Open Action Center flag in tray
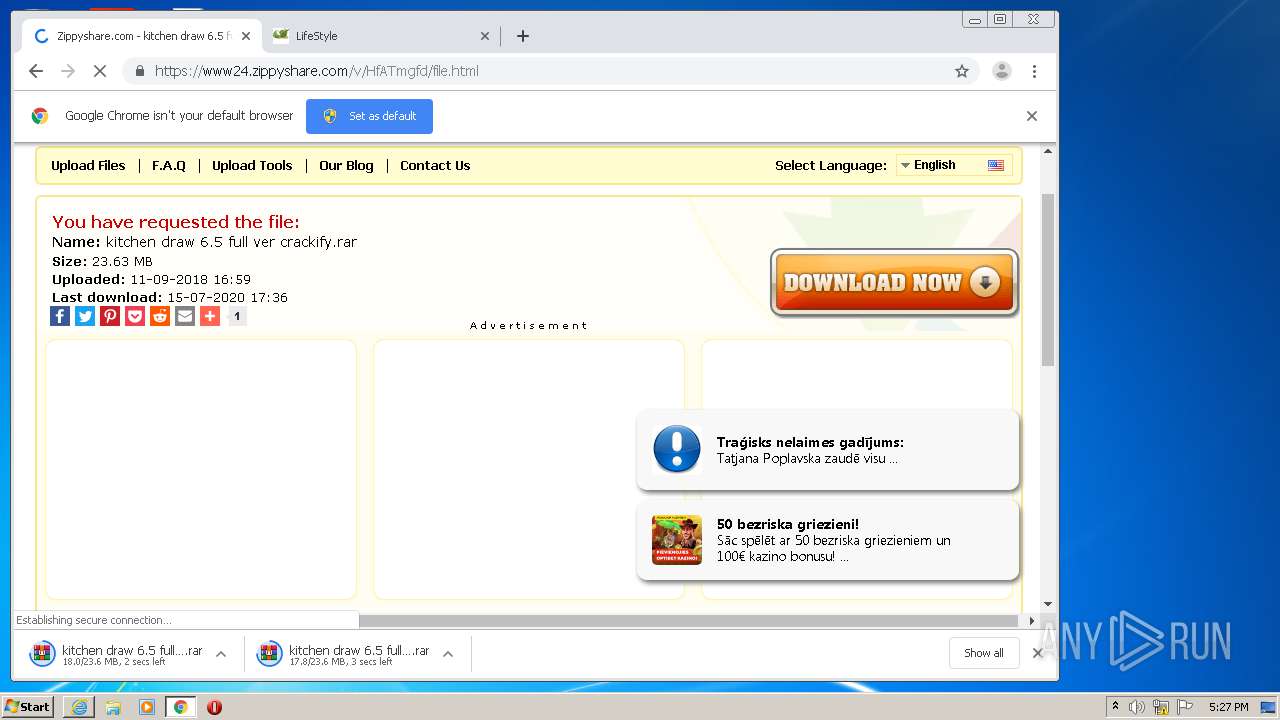Viewport: 1280px width, 720px height. tap(1185, 707)
